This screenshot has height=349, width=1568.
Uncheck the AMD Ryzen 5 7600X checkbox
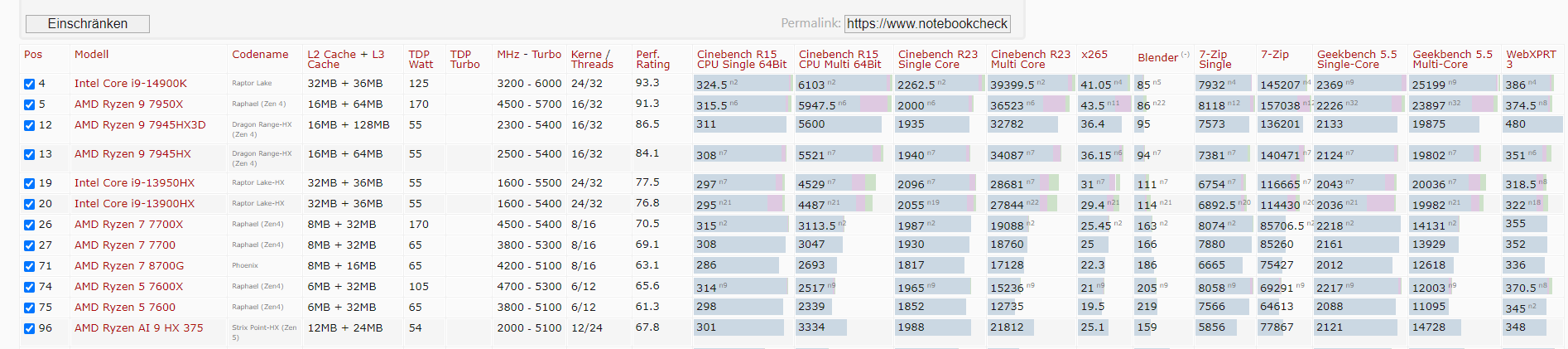(x=30, y=287)
